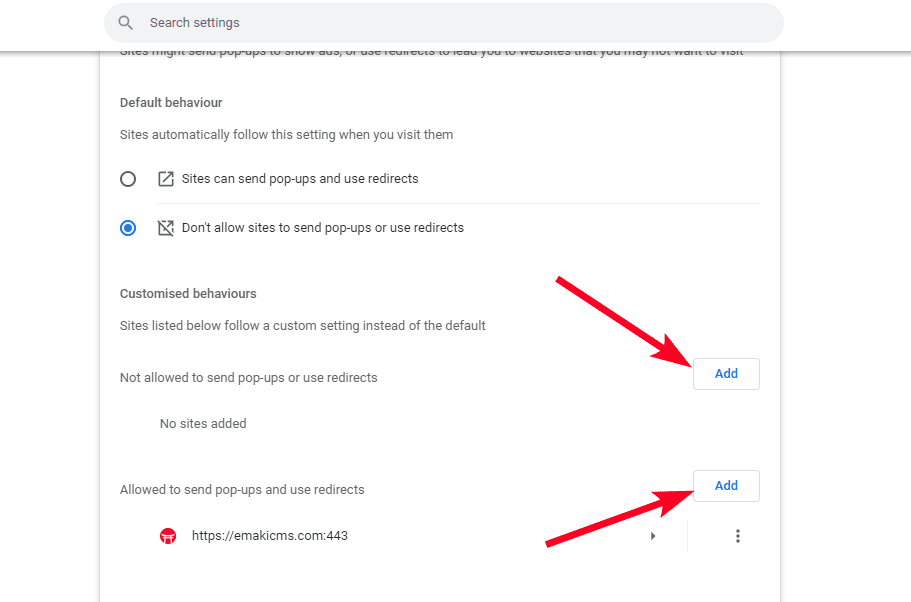
Task: Click 'Sites can send pop-ups and use redirects' label
Action: (300, 179)
